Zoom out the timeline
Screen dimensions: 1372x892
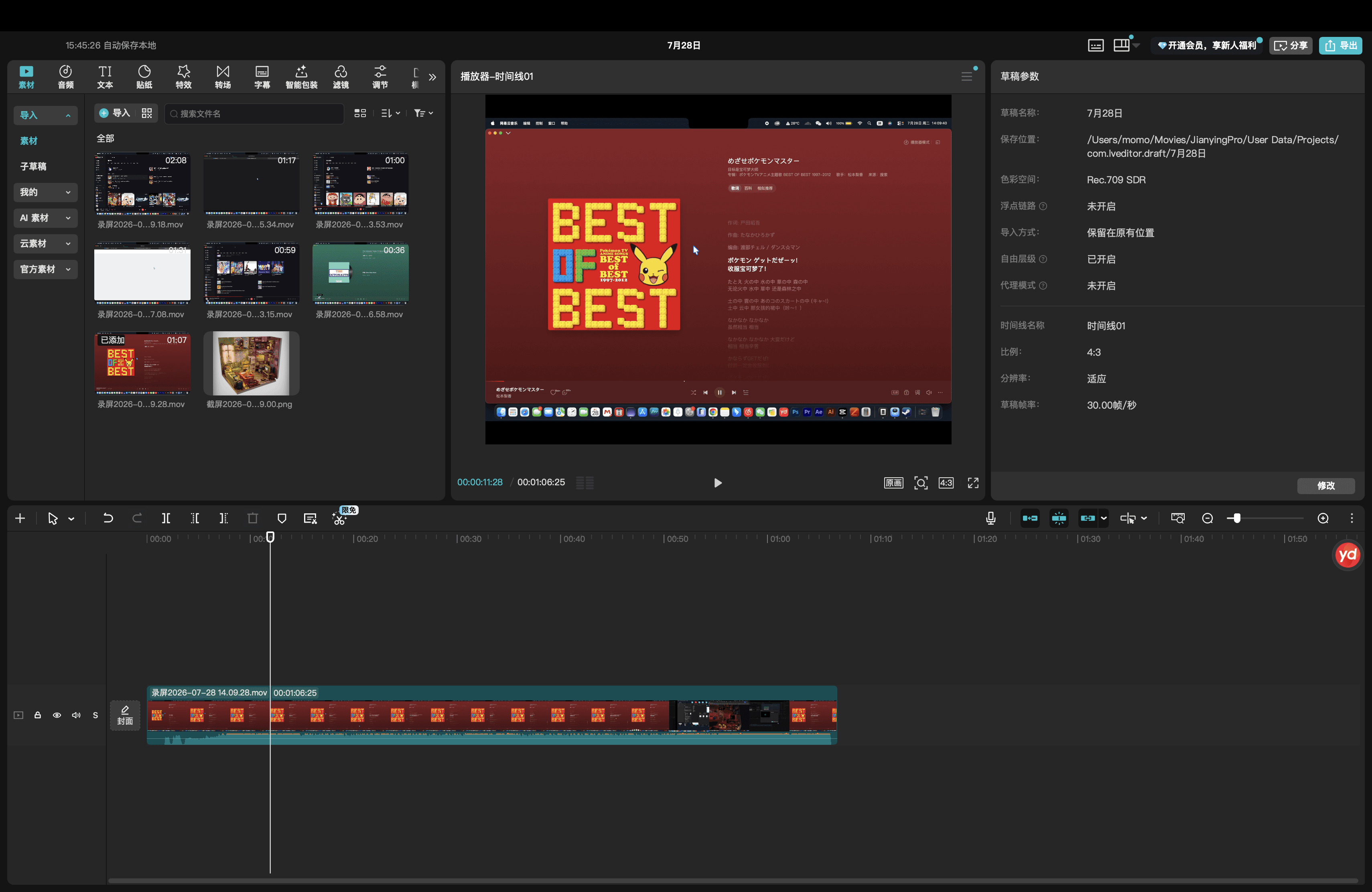coord(1208,519)
